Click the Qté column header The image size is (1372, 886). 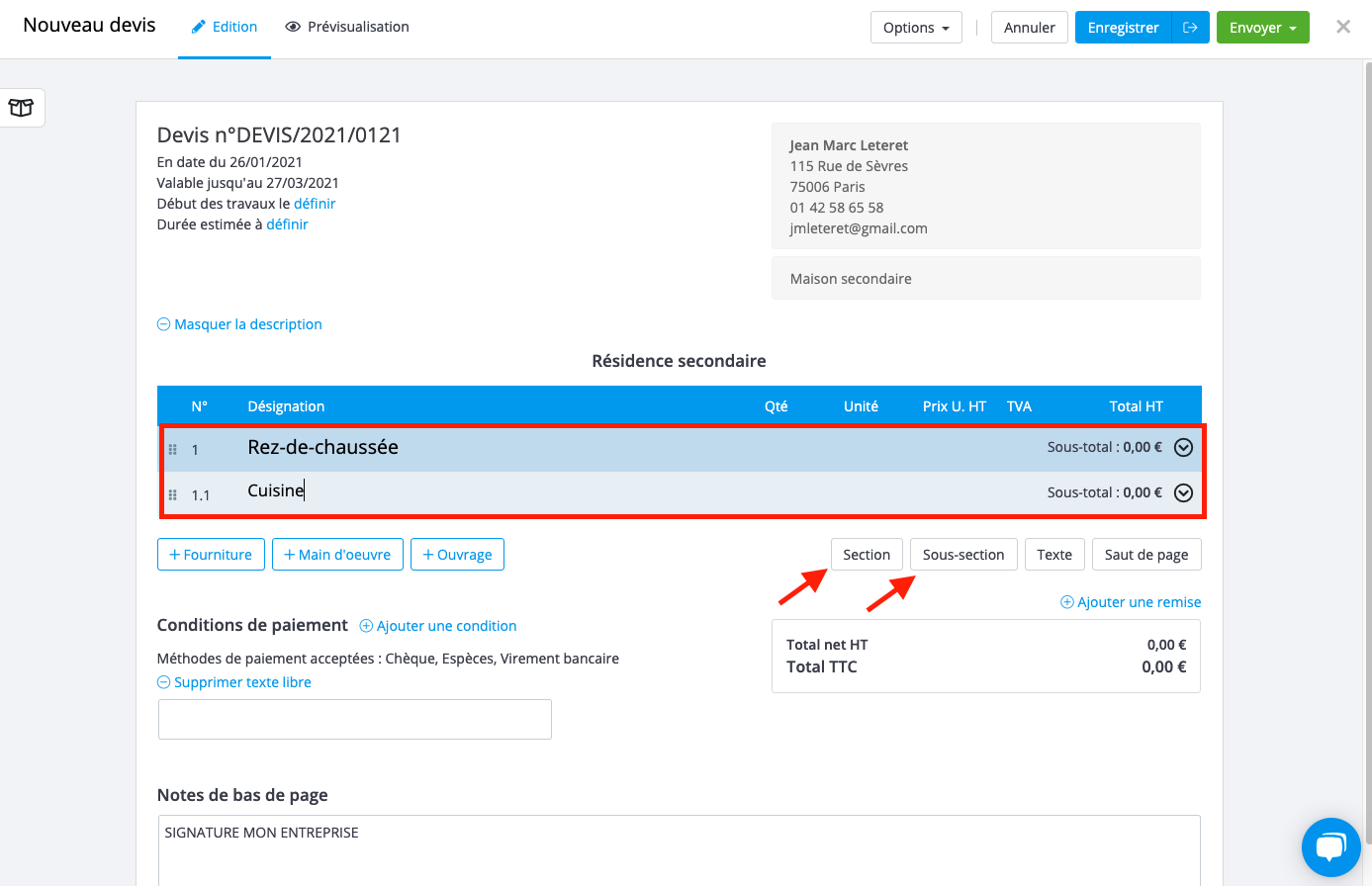click(777, 406)
